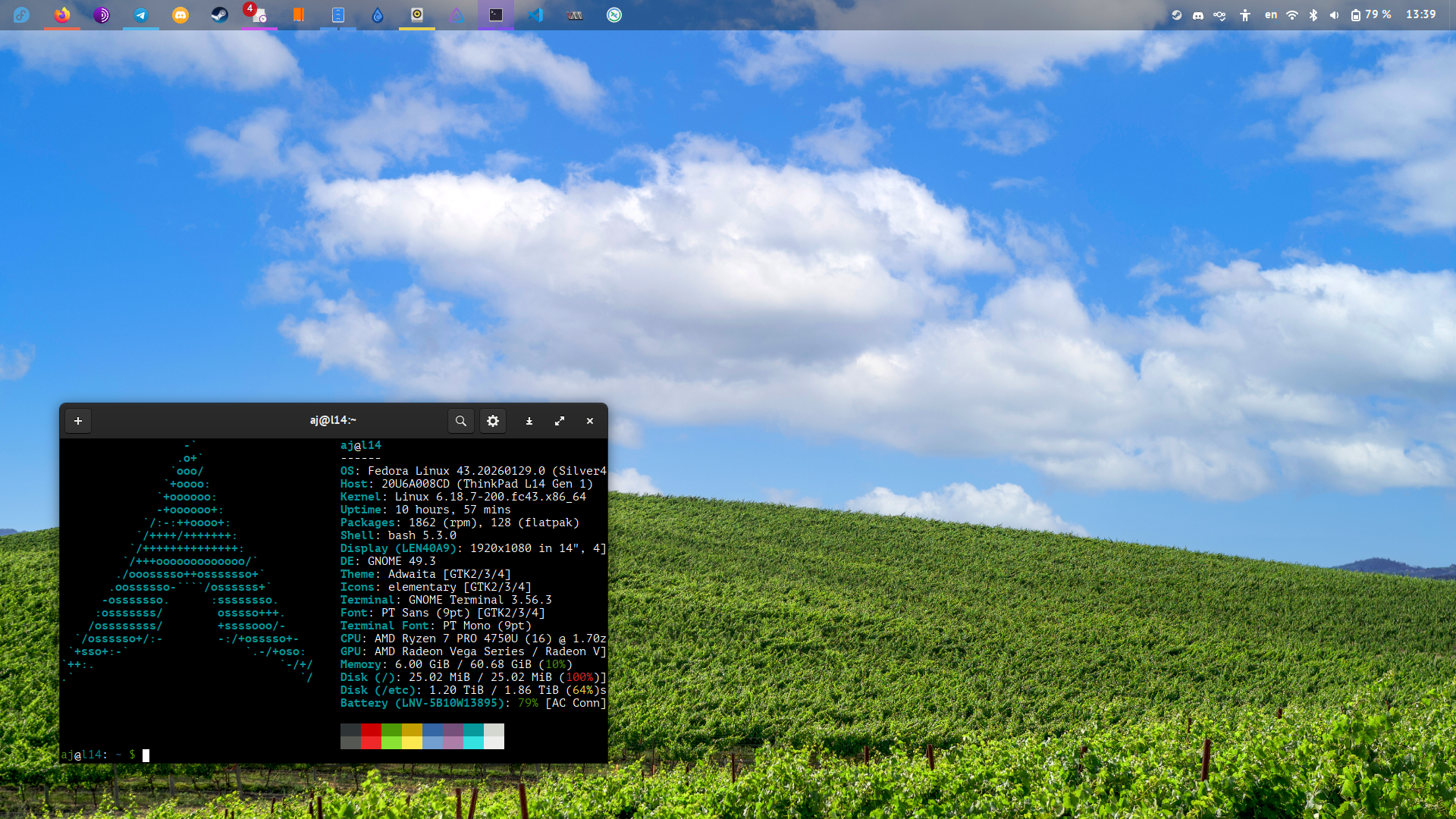
Task: Click the Bluetooth tray icon
Action: pos(1313,14)
